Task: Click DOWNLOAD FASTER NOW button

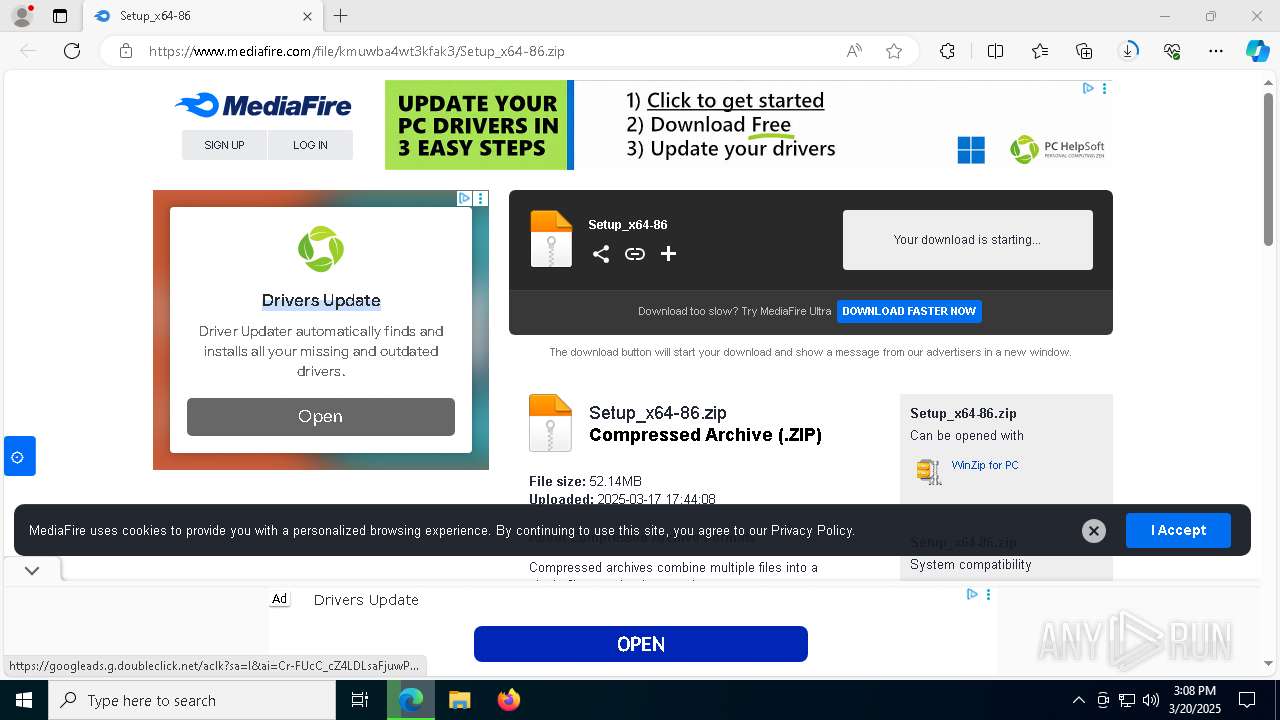Action: coord(909,311)
